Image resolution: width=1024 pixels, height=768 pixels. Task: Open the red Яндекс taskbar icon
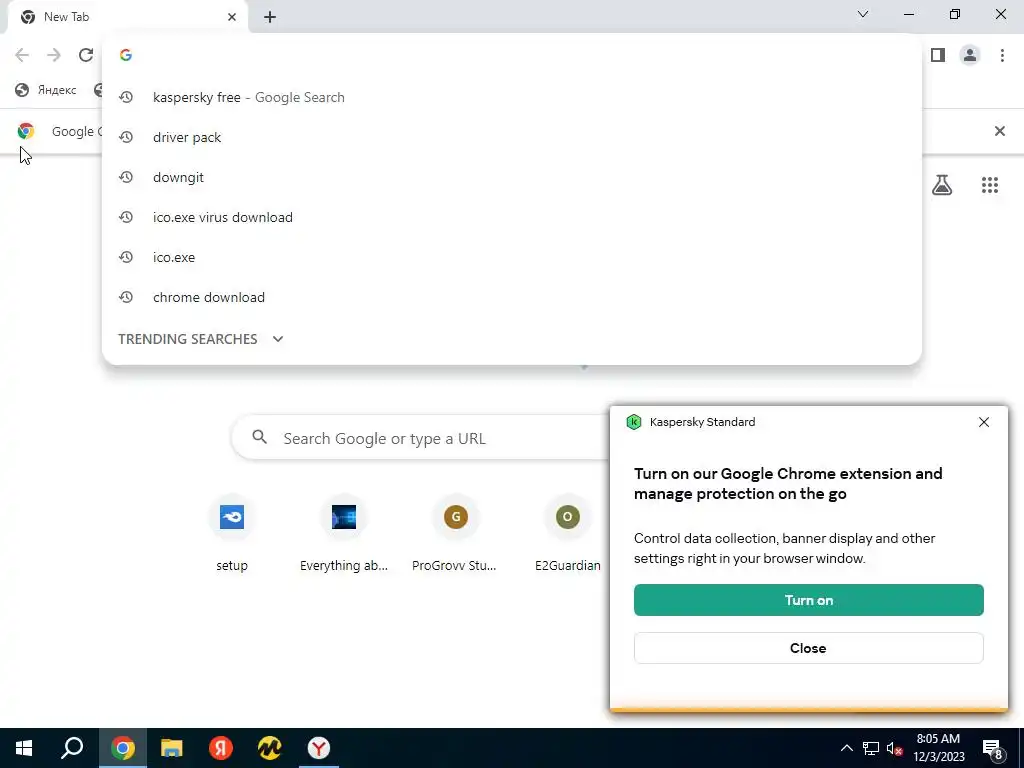(221, 748)
